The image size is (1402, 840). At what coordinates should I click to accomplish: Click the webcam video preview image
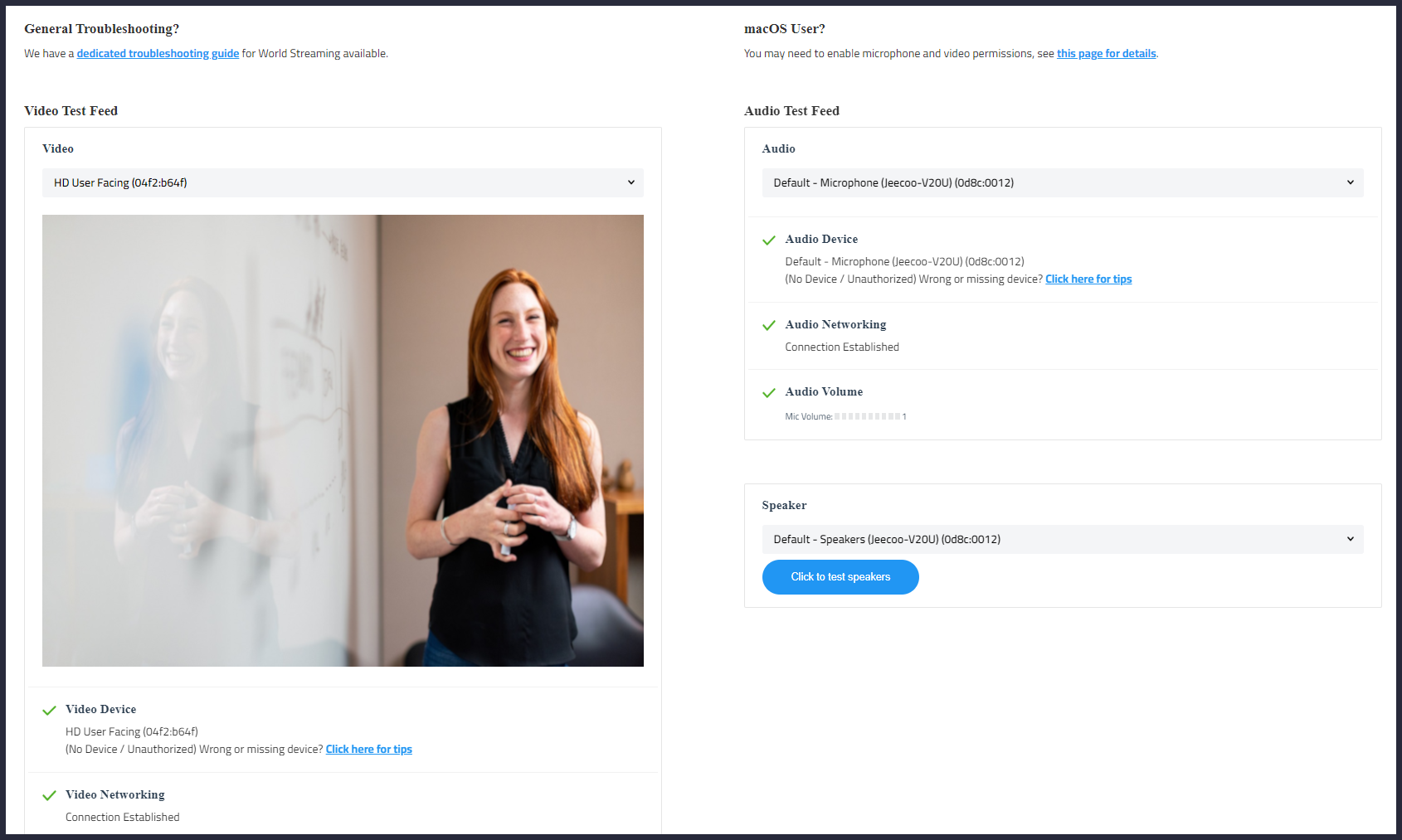(x=343, y=440)
